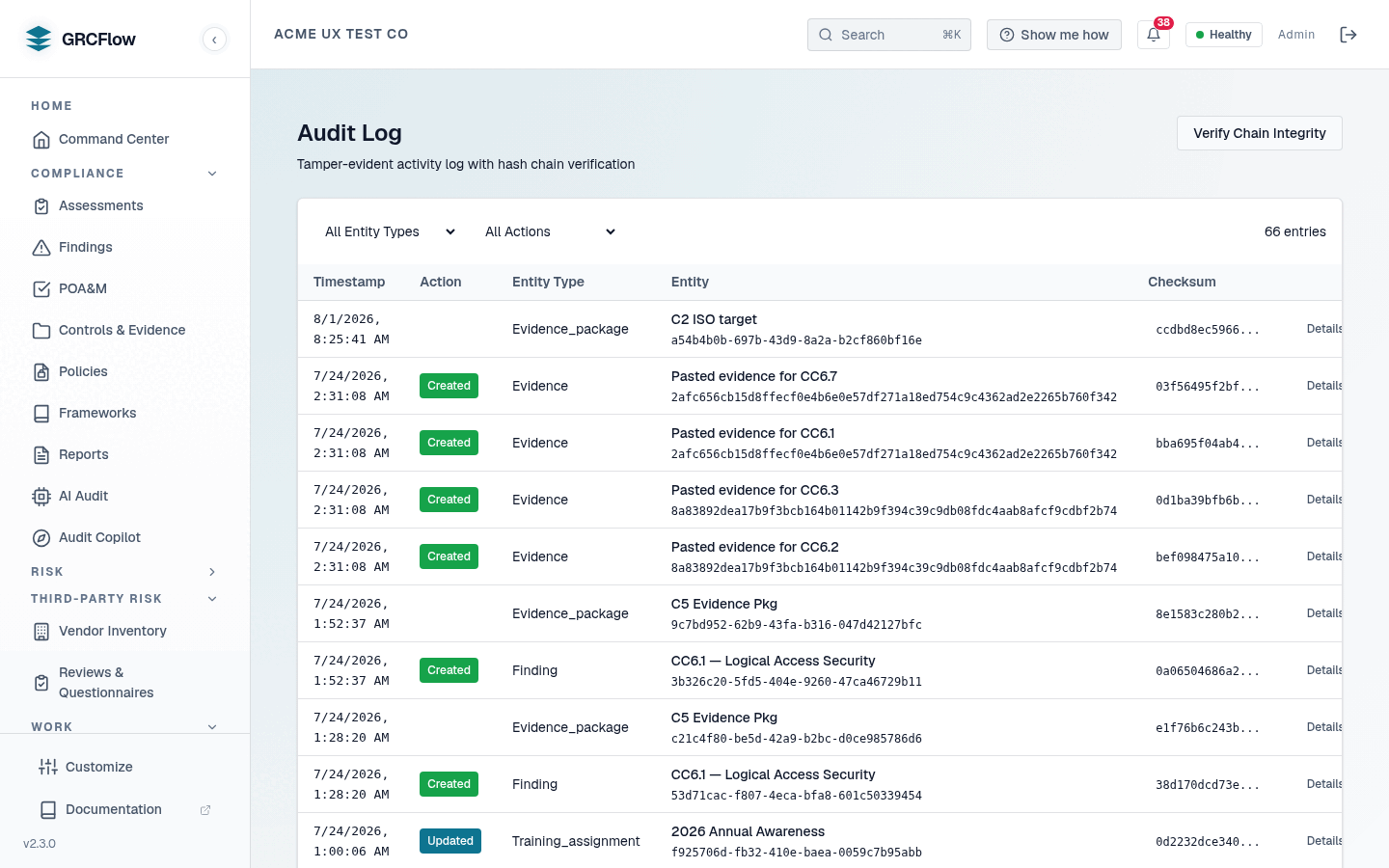Open Controls & Evidence folder icon
Viewport: 1389px width, 868px height.
click(x=41, y=330)
